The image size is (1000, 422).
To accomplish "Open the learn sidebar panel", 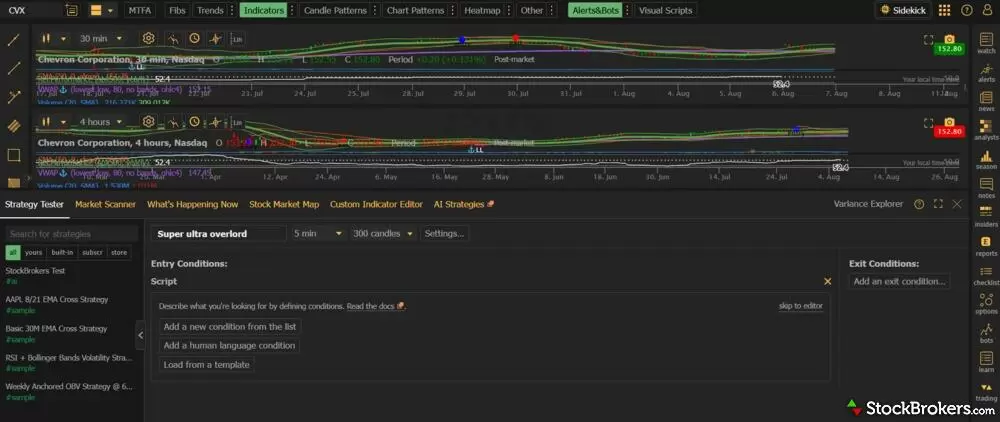I will tap(986, 361).
